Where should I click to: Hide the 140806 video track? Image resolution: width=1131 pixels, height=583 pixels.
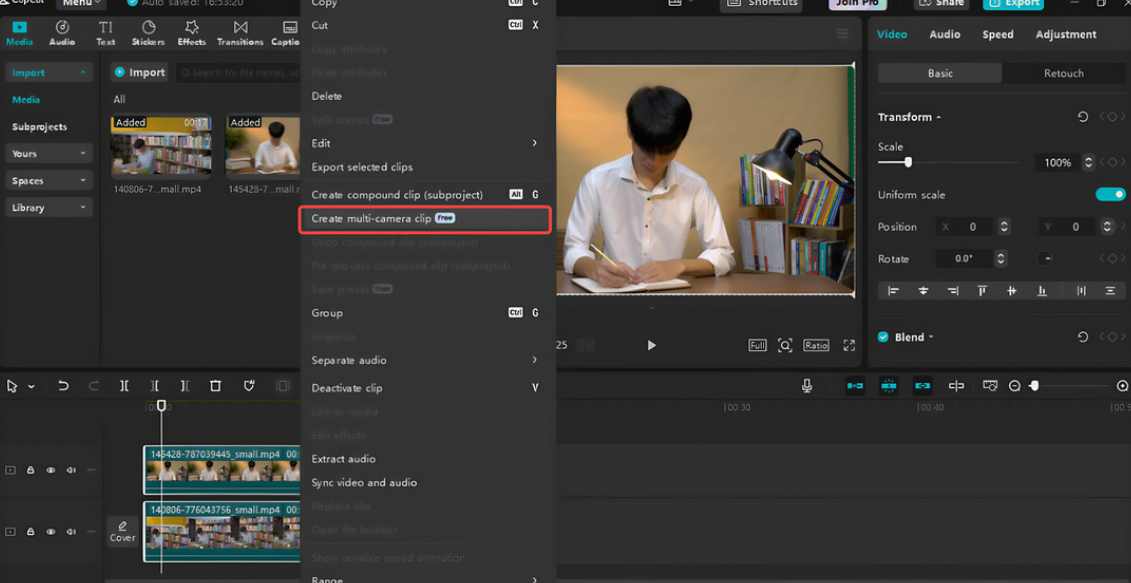click(50, 532)
